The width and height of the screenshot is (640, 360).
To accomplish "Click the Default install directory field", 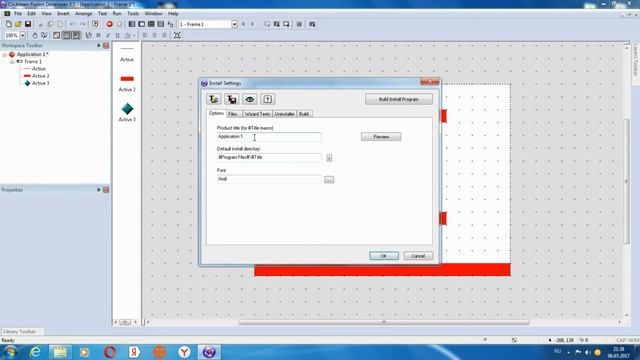I will tap(269, 158).
